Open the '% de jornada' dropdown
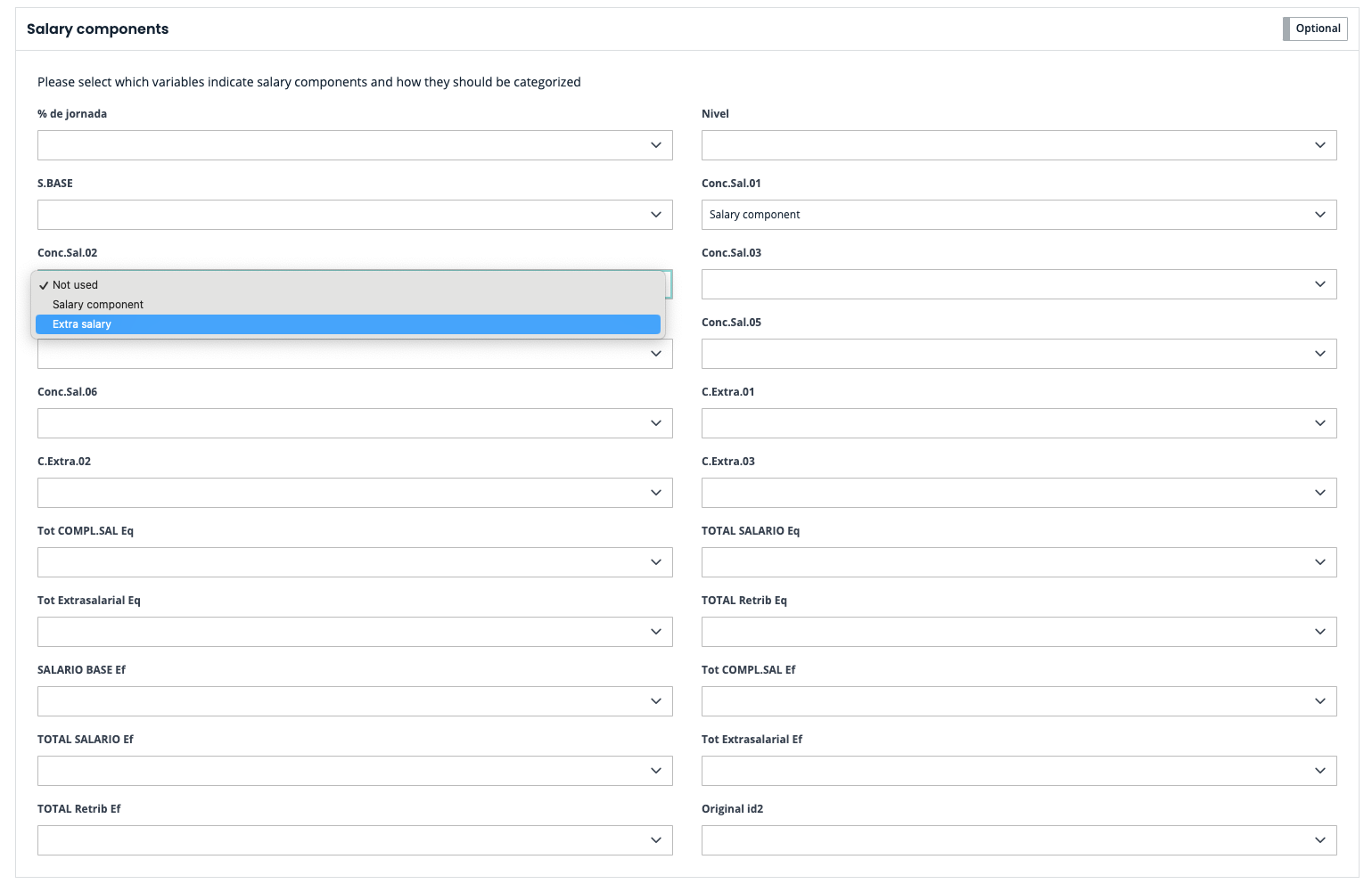This screenshot has width=1372, height=884. 355,145
